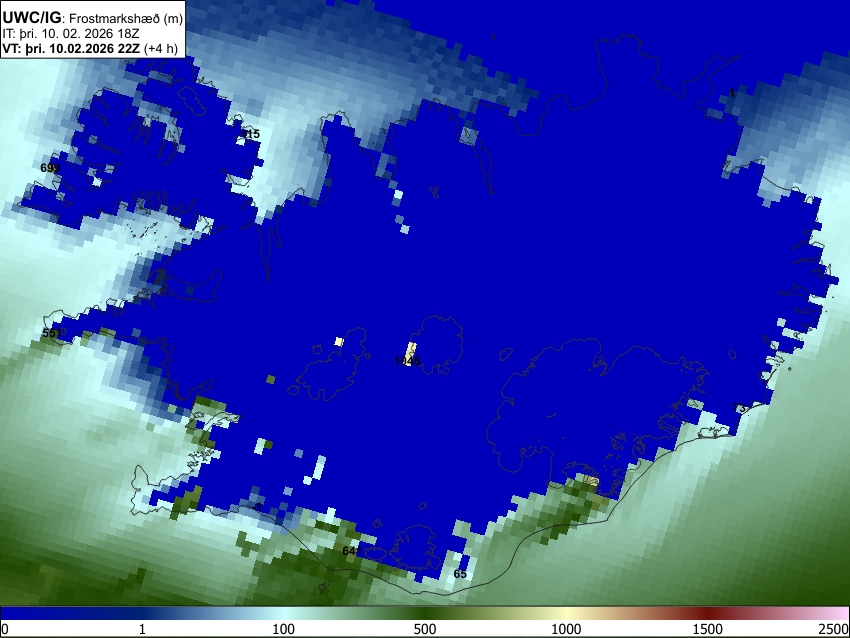850x638 pixels.
Task: Click the 'UWC/IG' title label
Action: tap(31, 17)
